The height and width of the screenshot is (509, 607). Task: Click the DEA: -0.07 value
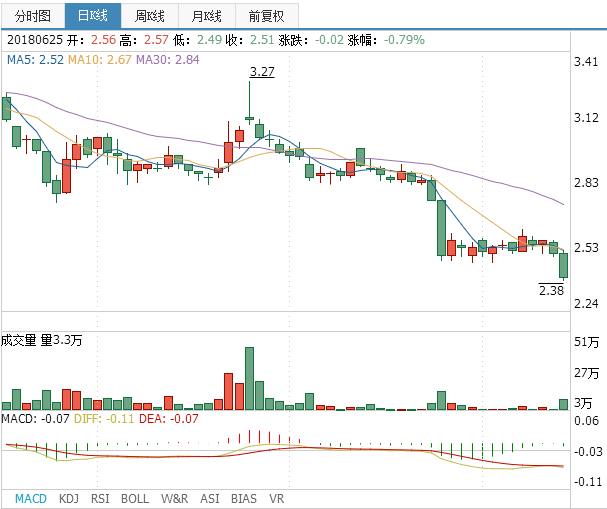[x=168, y=418]
